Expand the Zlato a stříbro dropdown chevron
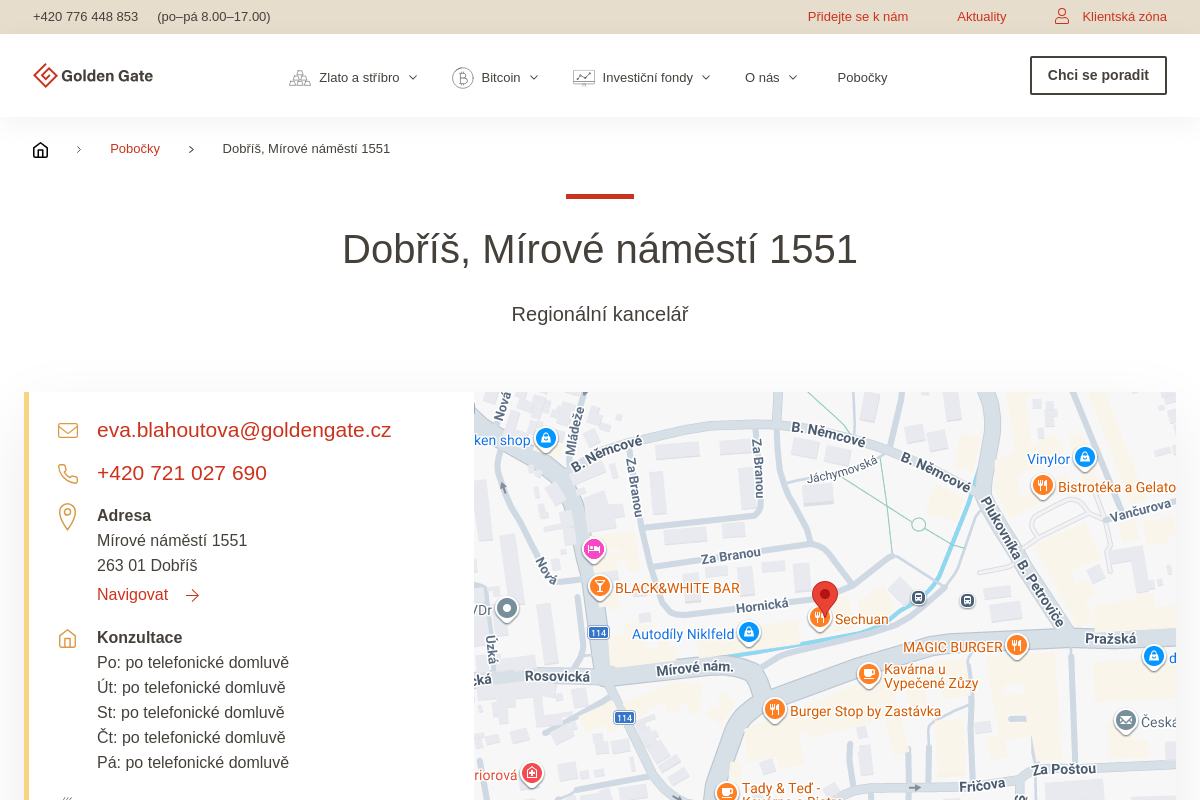 pos(413,78)
